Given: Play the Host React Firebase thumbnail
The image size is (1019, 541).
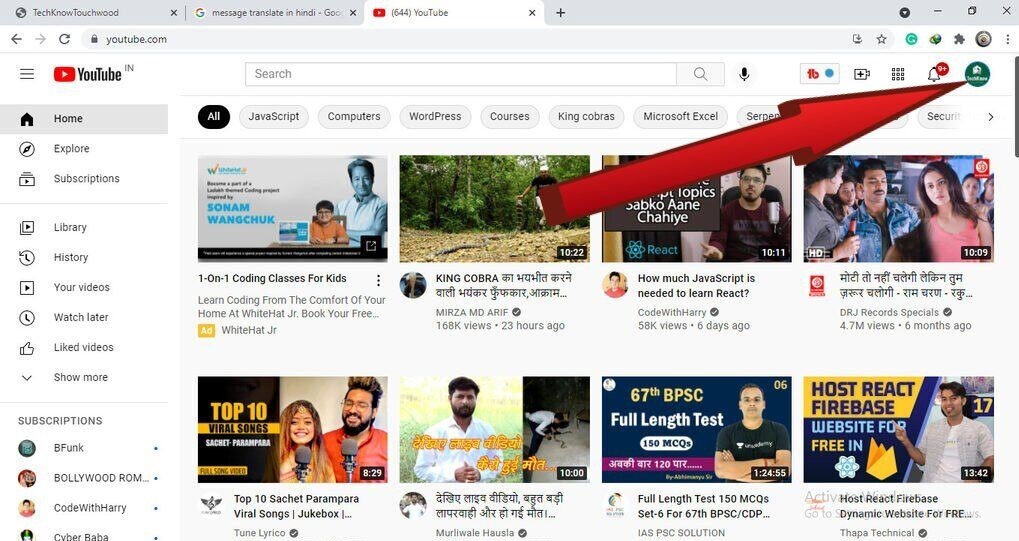Looking at the screenshot, I should [899, 429].
